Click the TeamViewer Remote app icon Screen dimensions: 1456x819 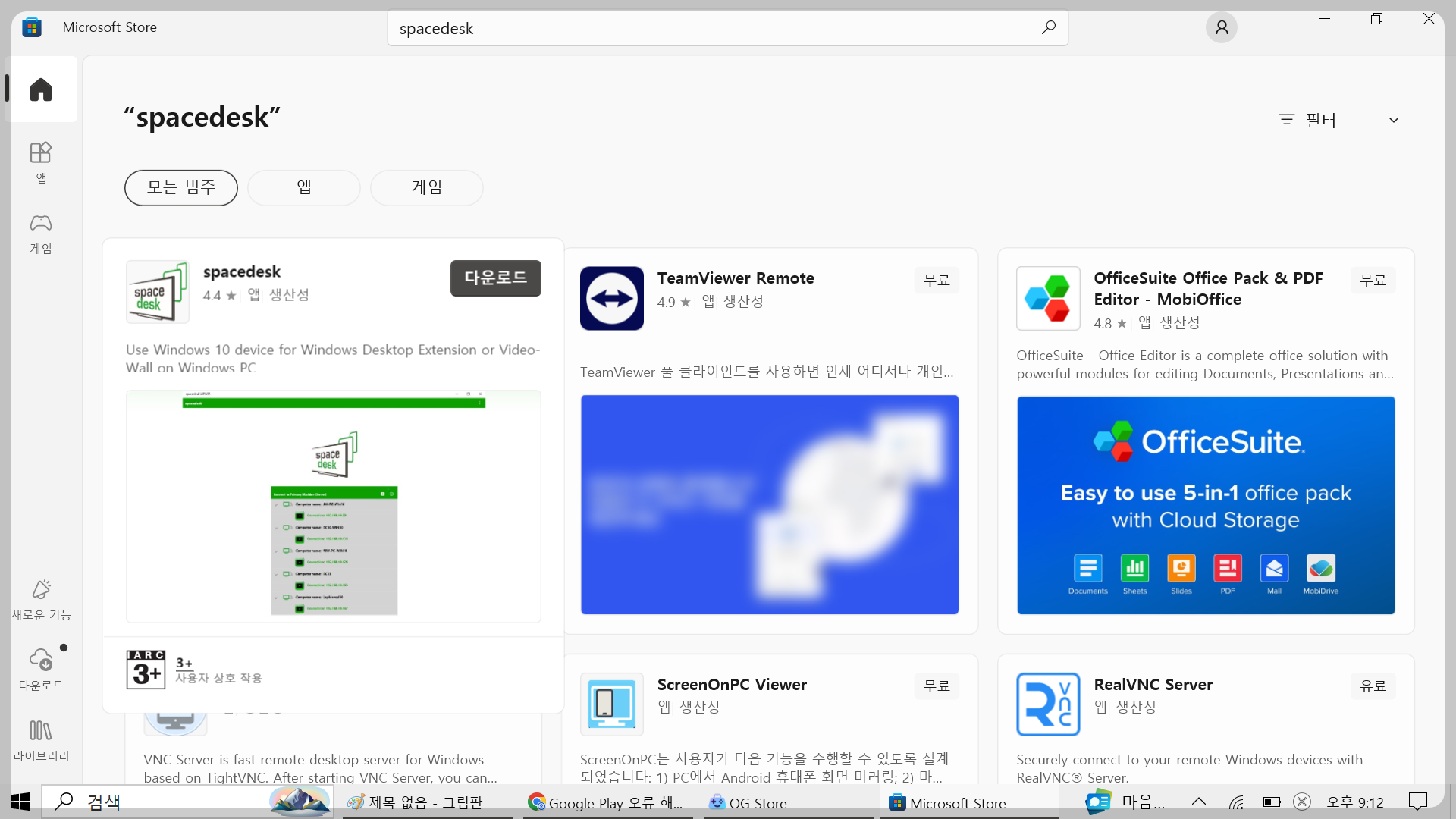(x=611, y=298)
